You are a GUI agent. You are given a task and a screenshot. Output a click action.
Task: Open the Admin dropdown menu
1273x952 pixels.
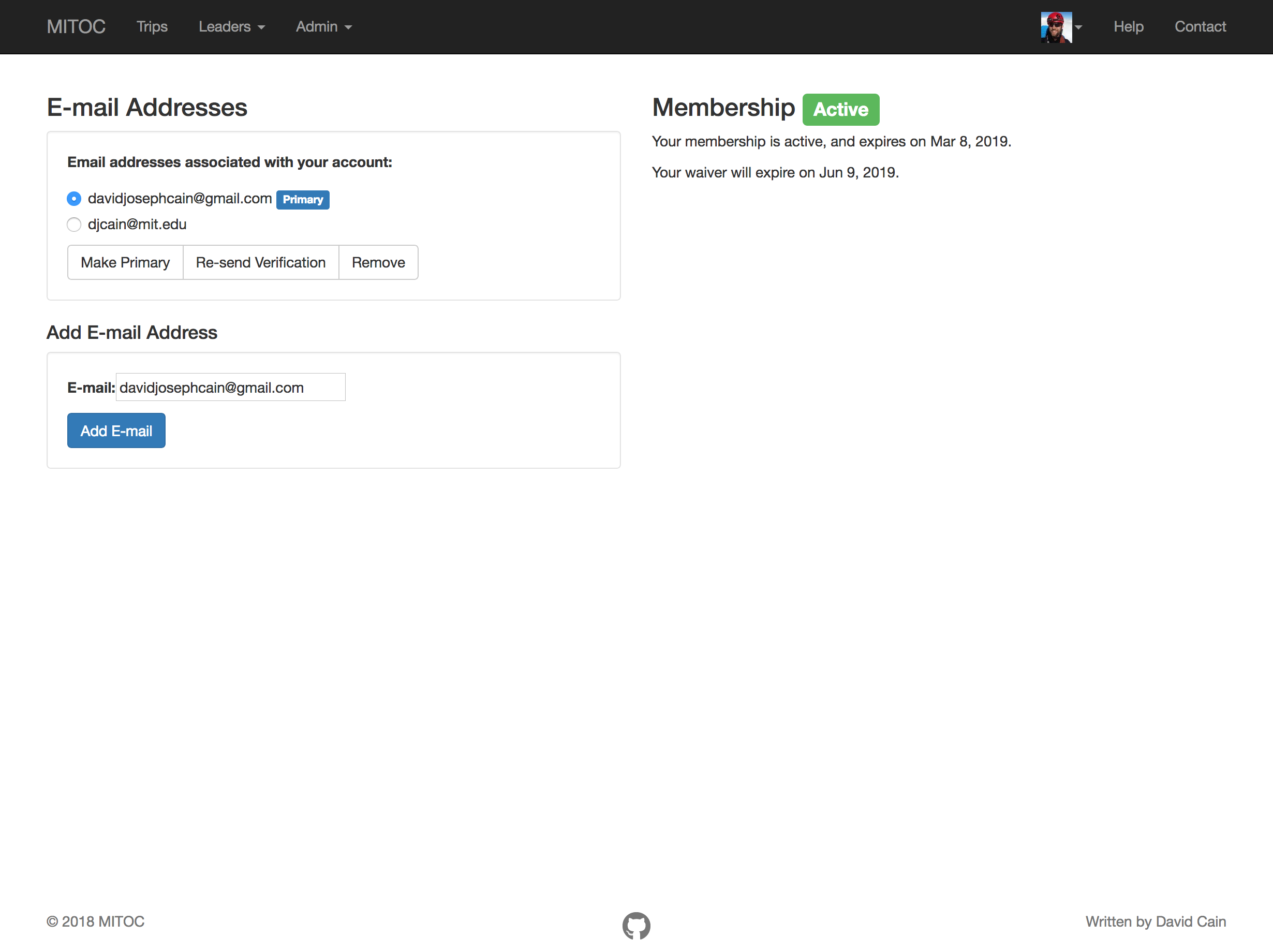click(x=323, y=27)
